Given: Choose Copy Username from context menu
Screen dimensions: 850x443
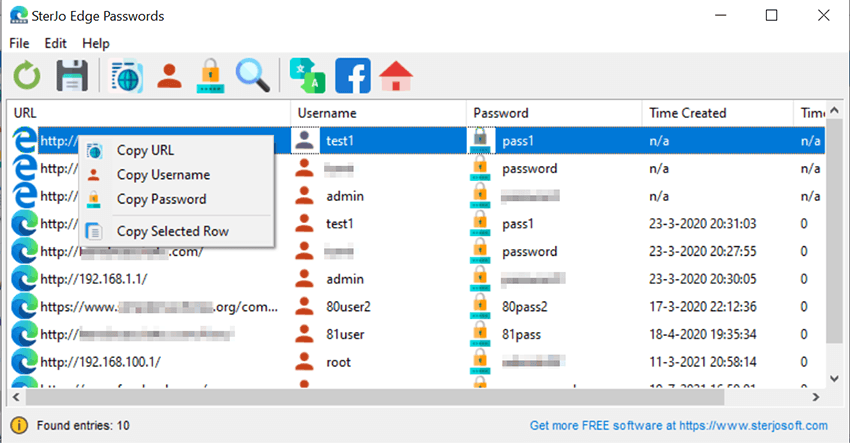Looking at the screenshot, I should (x=176, y=175).
